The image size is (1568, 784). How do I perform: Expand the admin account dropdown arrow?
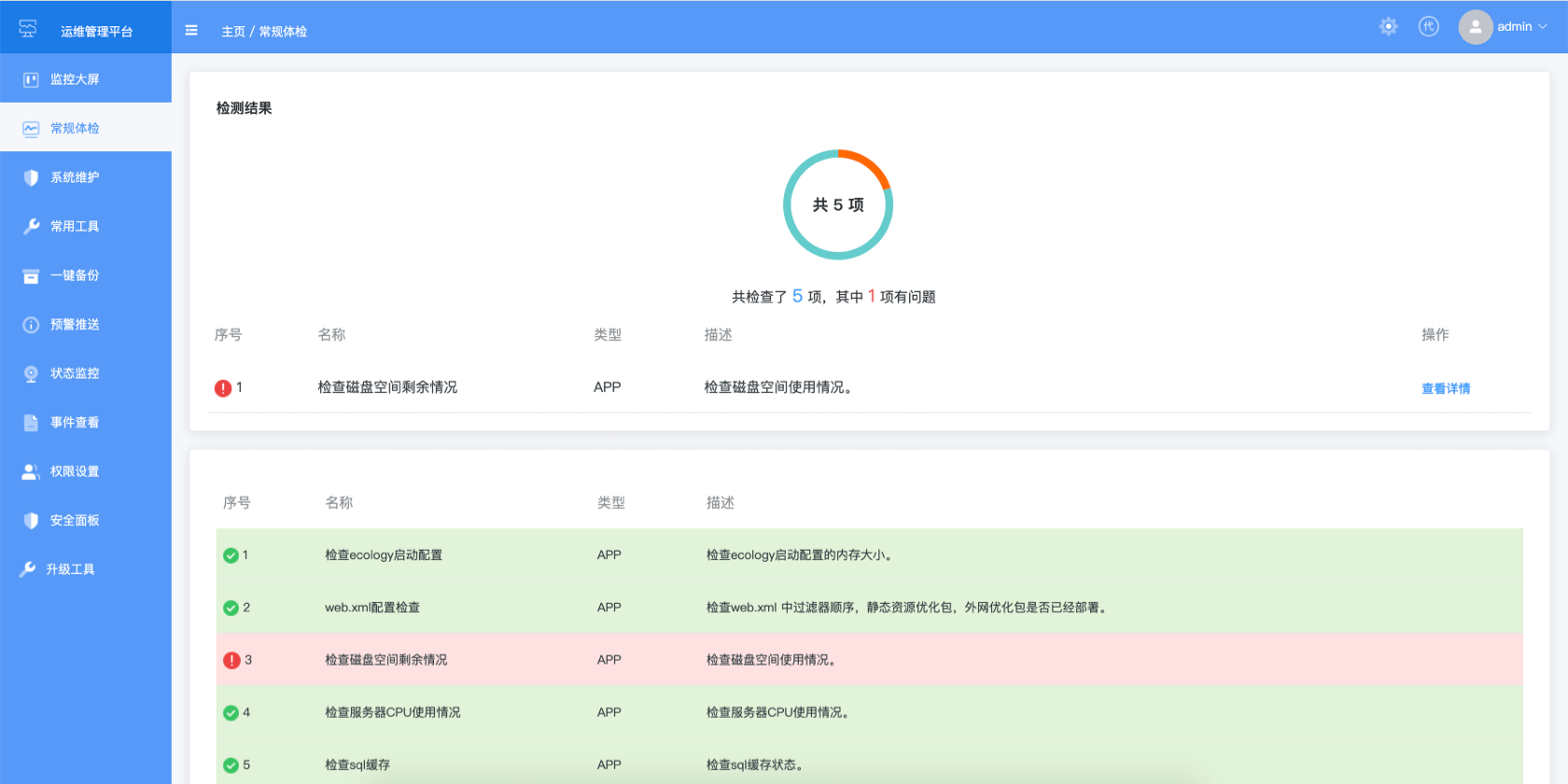pos(1543,27)
